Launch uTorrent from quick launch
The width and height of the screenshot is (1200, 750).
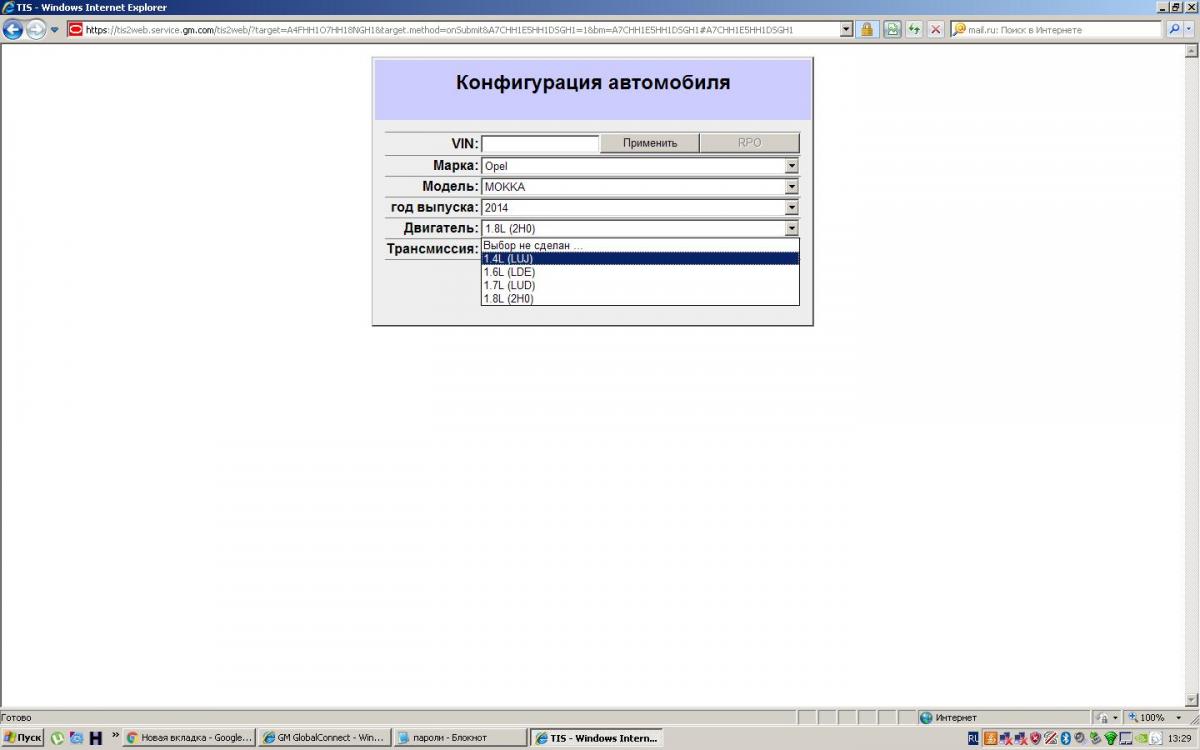click(57, 739)
